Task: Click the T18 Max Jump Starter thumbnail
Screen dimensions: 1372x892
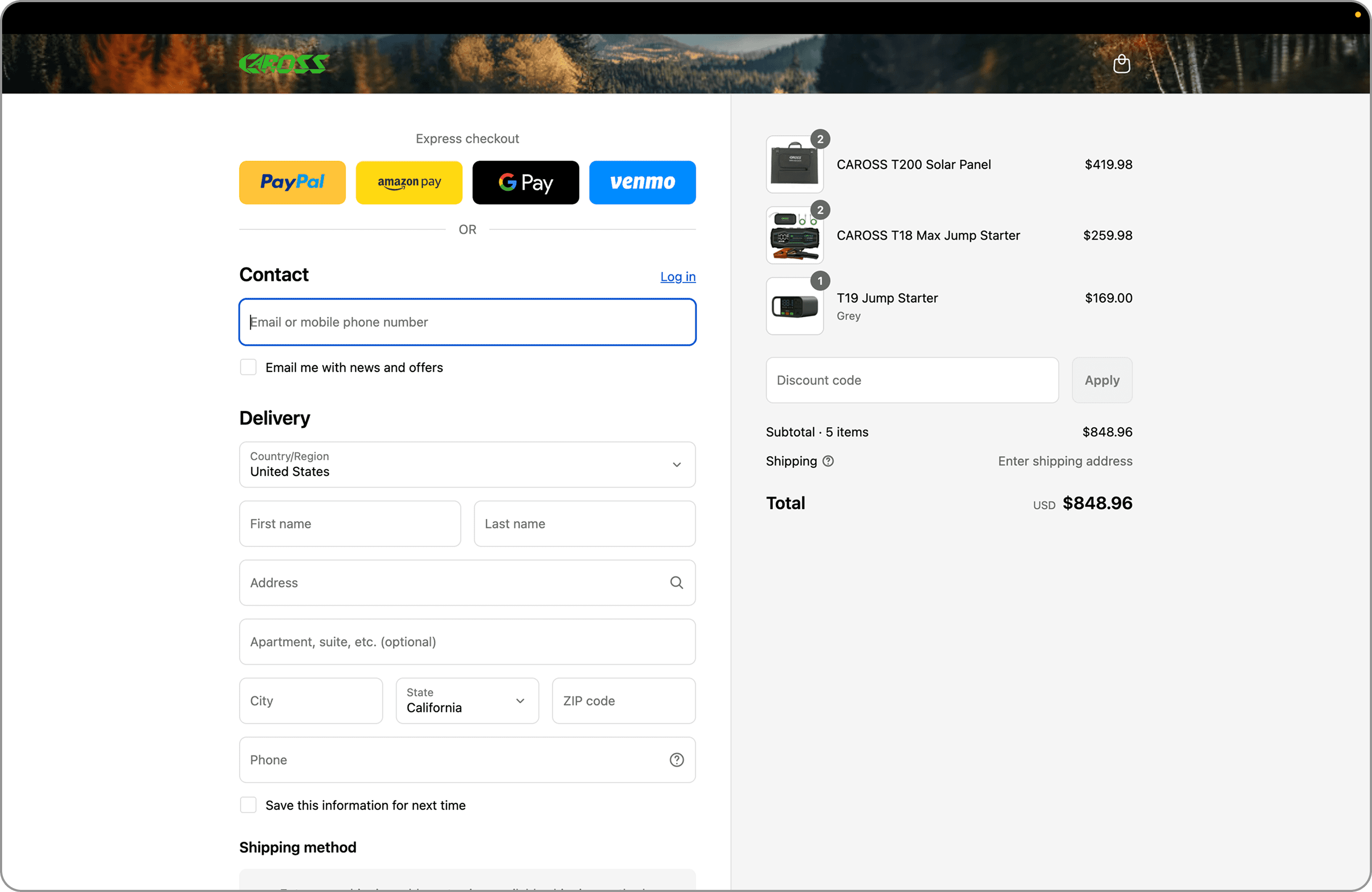Action: [x=794, y=236]
